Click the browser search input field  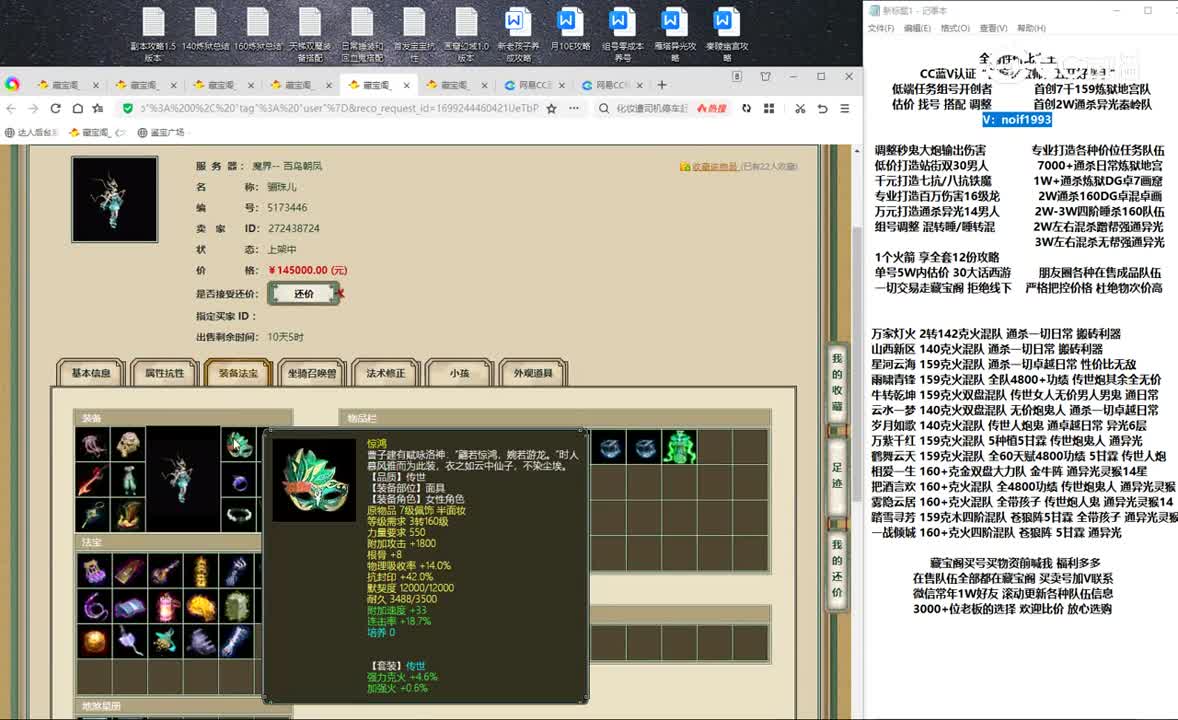pyautogui.click(x=652, y=108)
